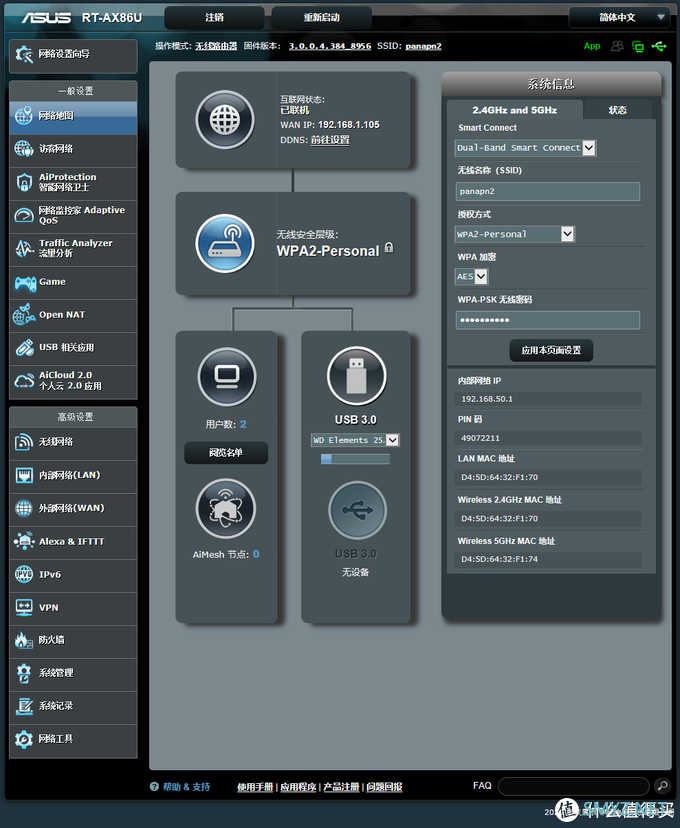Click the WPA-PSK password field
Viewport: 680px width, 828px height.
(x=547, y=320)
